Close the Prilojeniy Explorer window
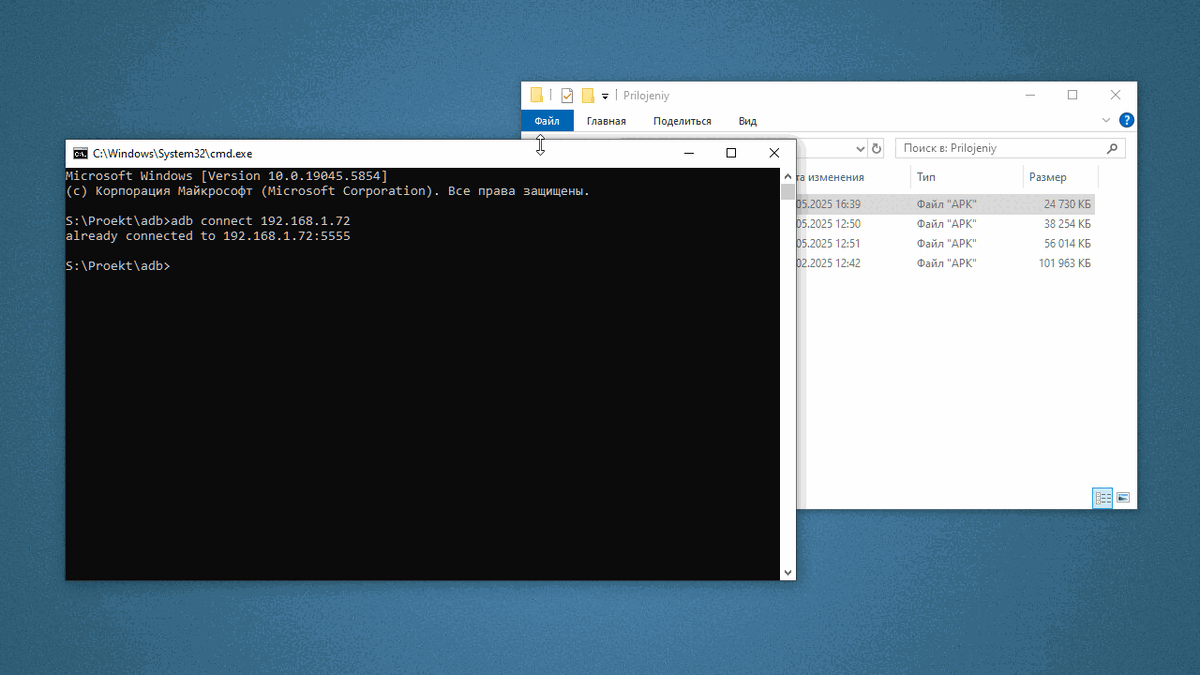Screen dimensions: 1200x675 [1115, 95]
